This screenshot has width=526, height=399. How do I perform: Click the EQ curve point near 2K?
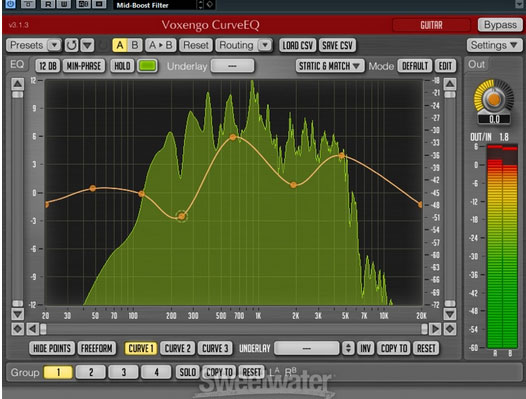click(x=293, y=185)
